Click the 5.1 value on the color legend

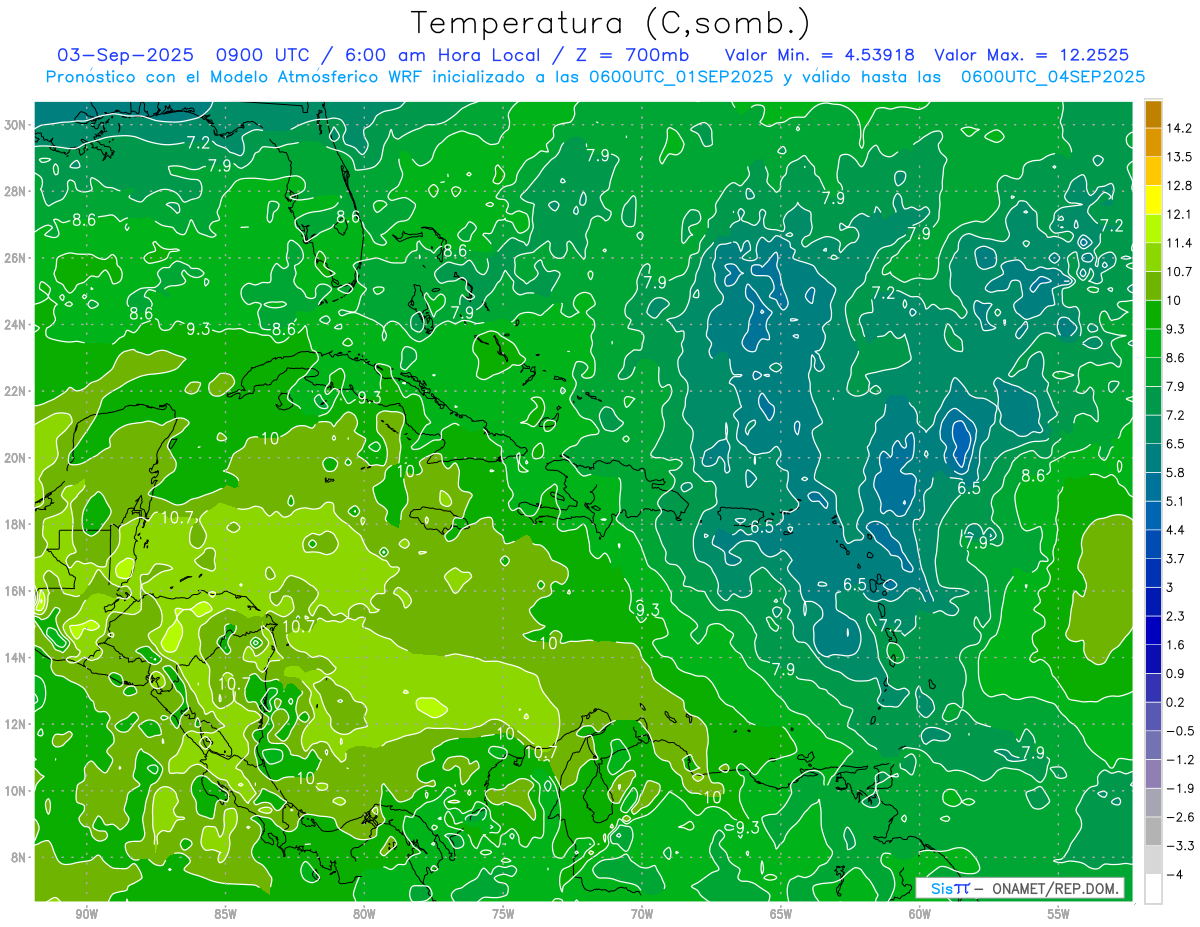click(1176, 501)
